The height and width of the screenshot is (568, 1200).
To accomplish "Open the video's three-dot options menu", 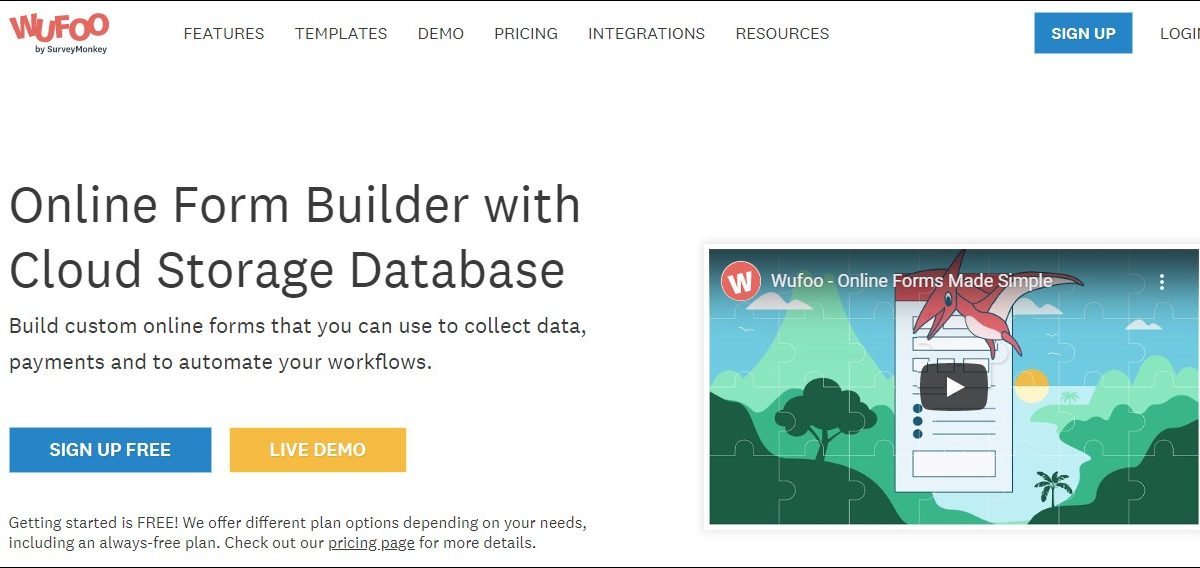I will pyautogui.click(x=1161, y=282).
